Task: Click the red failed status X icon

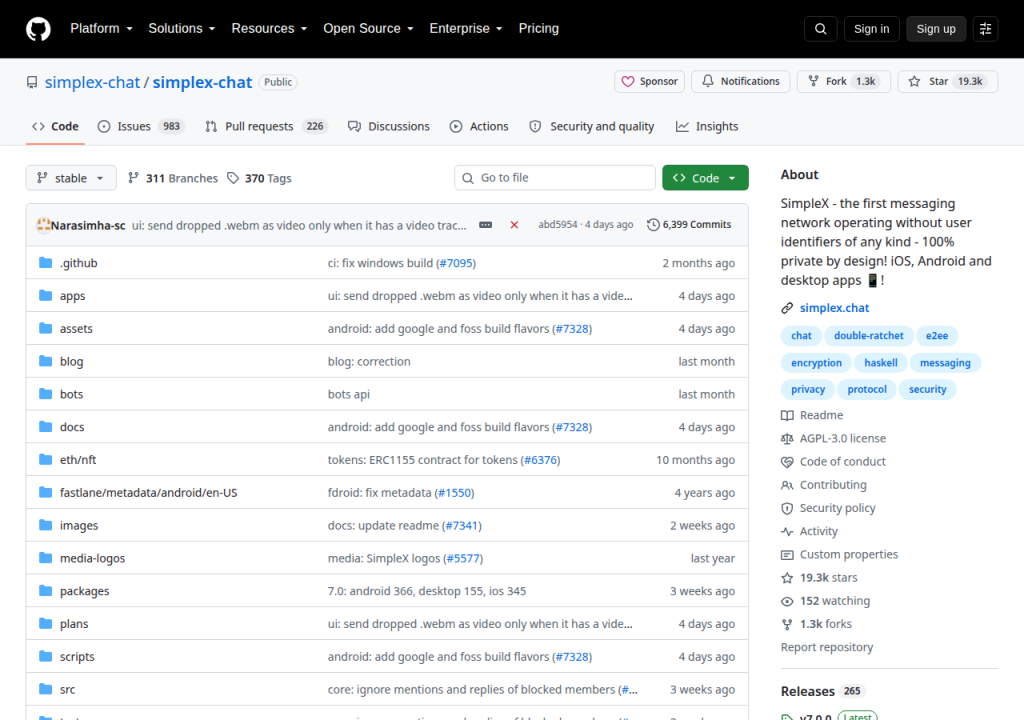Action: (514, 225)
